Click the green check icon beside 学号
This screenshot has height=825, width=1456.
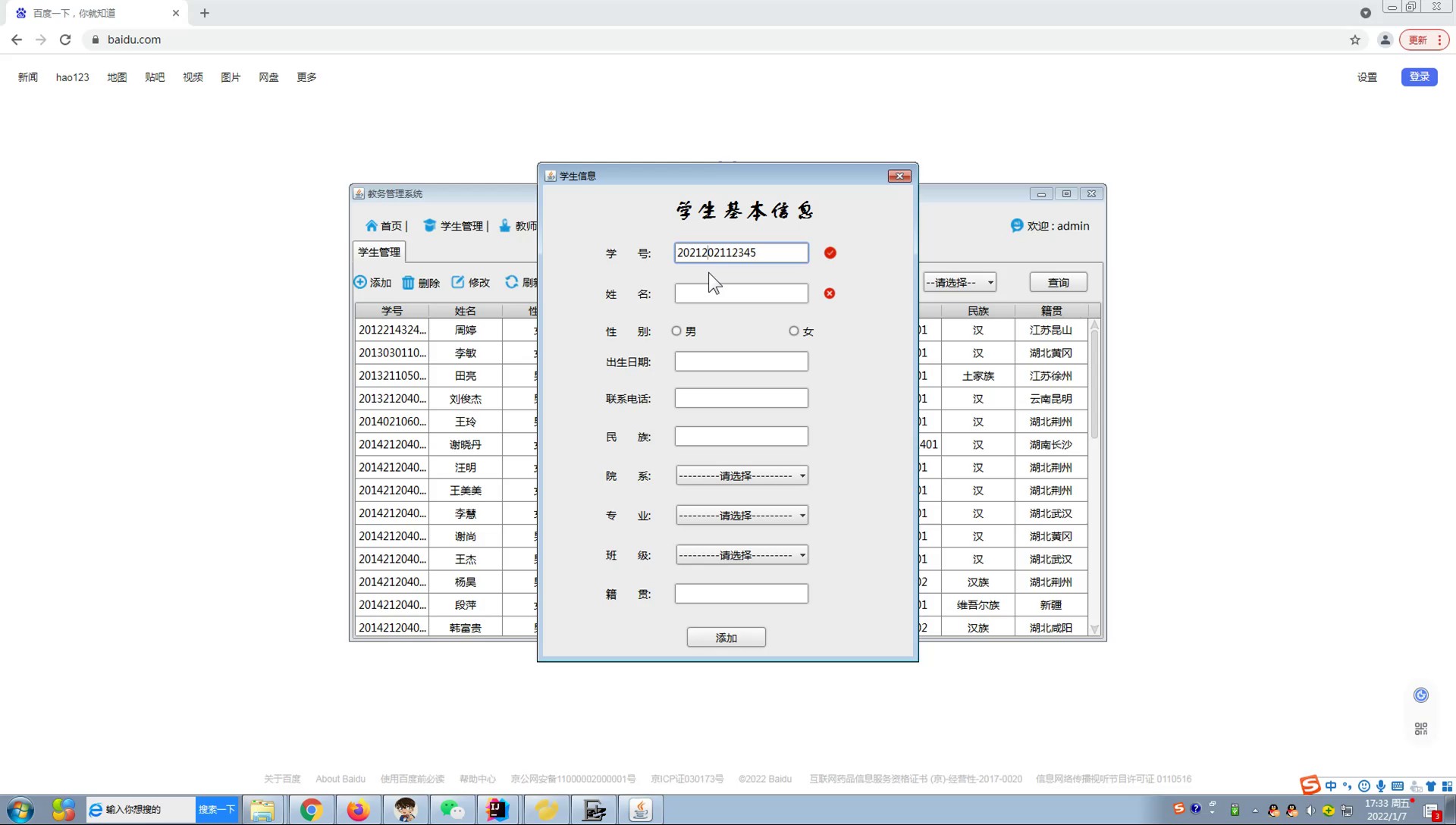pos(830,253)
